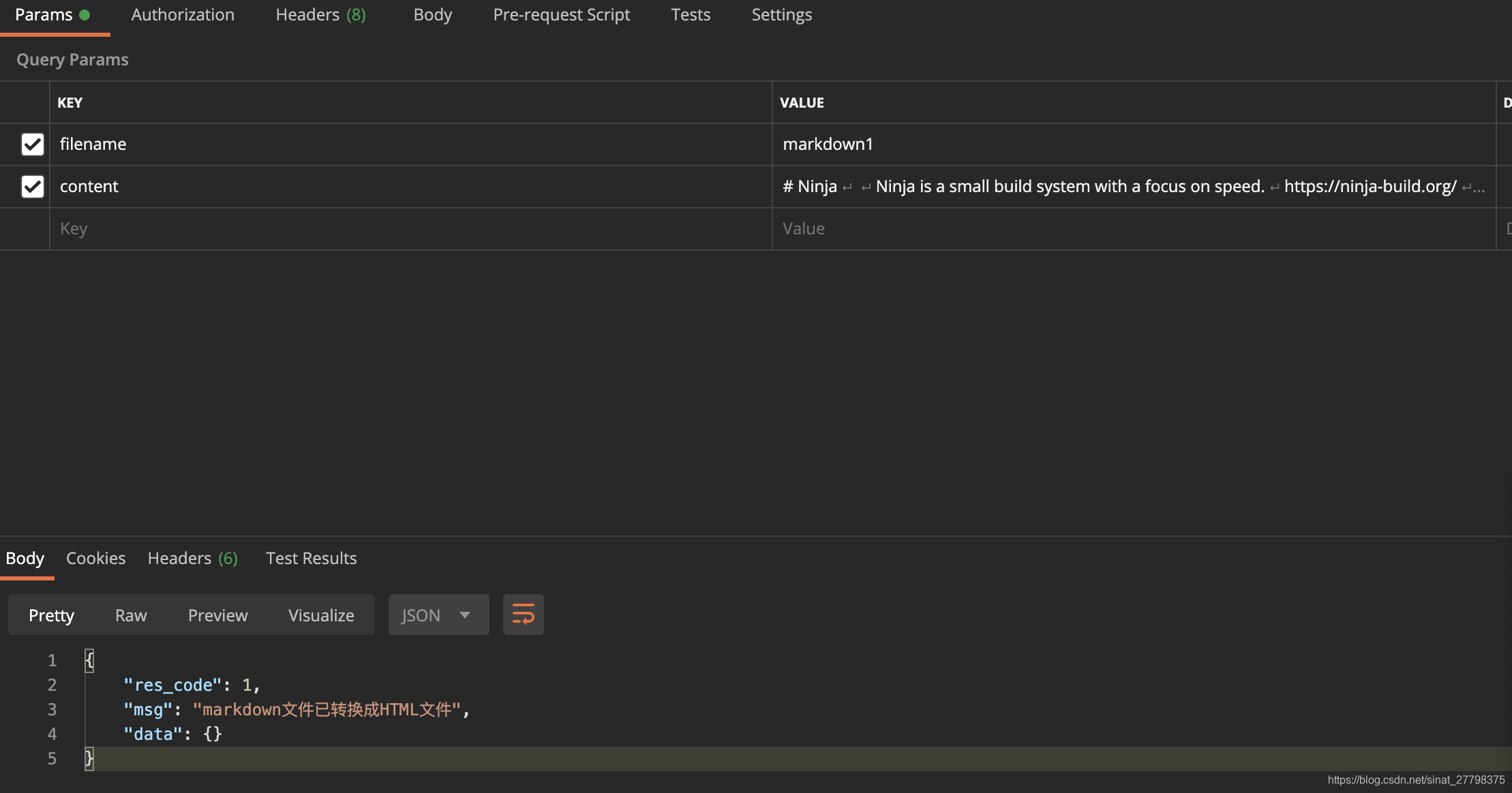Click the empty Key input field
The image size is (1512, 793).
(409, 229)
